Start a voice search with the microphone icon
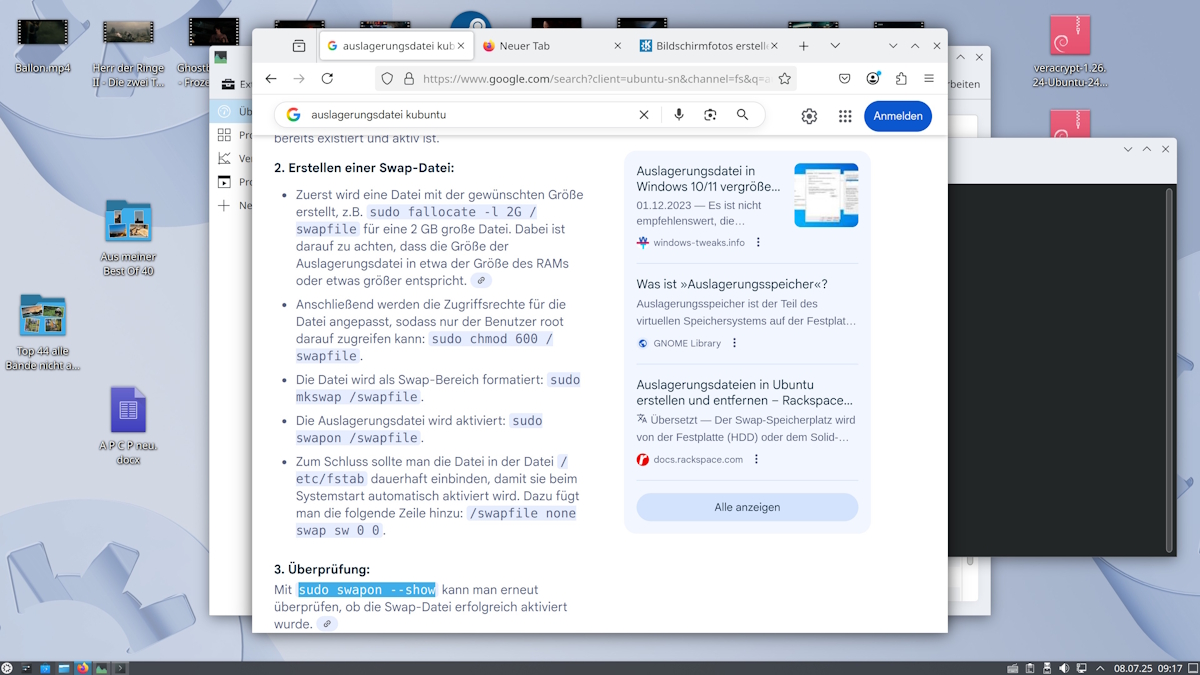This screenshot has height=675, width=1200. point(679,115)
